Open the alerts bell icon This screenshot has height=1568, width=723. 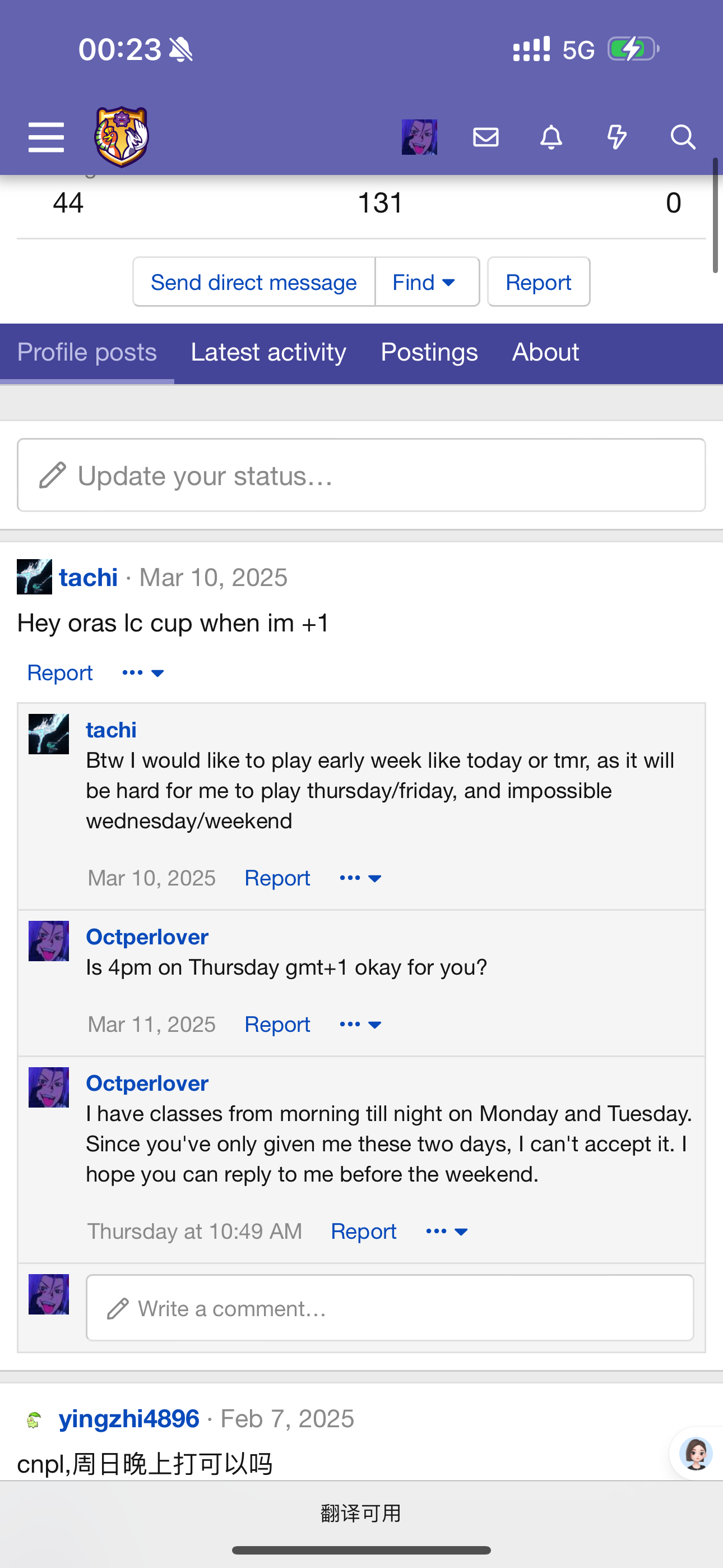coord(551,137)
